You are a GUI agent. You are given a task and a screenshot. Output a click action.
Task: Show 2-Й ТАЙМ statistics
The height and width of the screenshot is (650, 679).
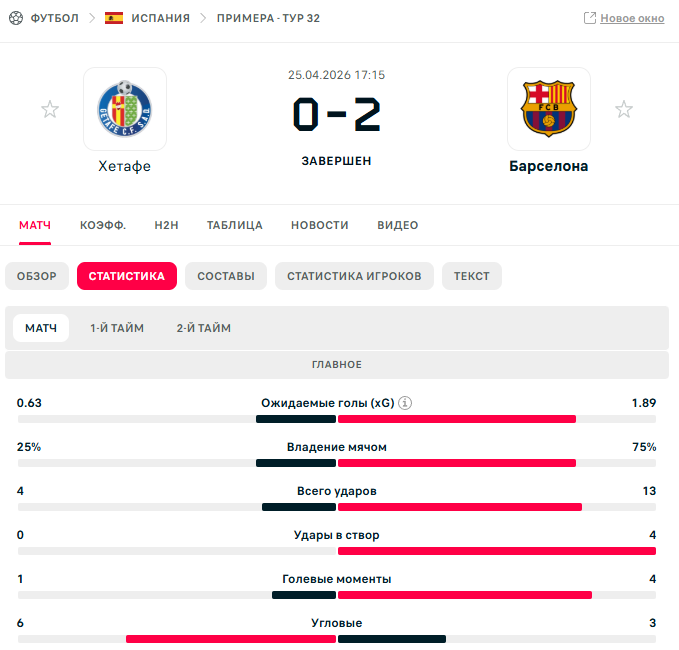pos(204,328)
